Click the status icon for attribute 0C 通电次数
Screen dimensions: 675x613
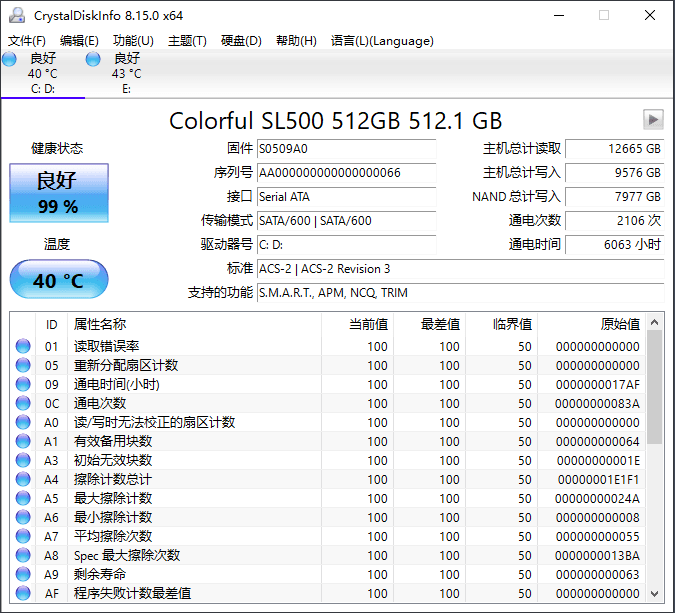(x=23, y=403)
